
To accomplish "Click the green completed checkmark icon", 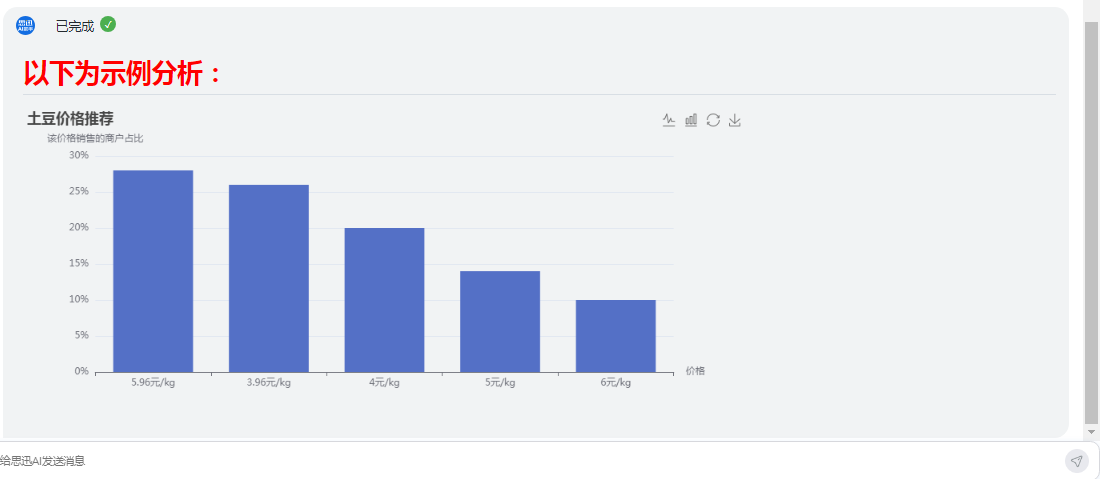I will (108, 25).
